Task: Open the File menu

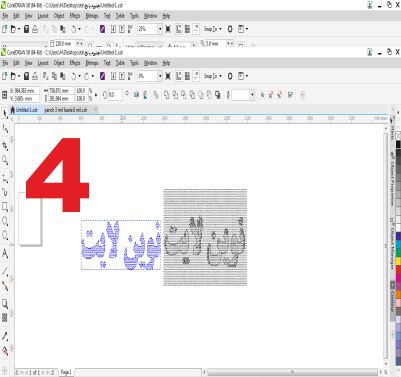Action: coord(5,63)
